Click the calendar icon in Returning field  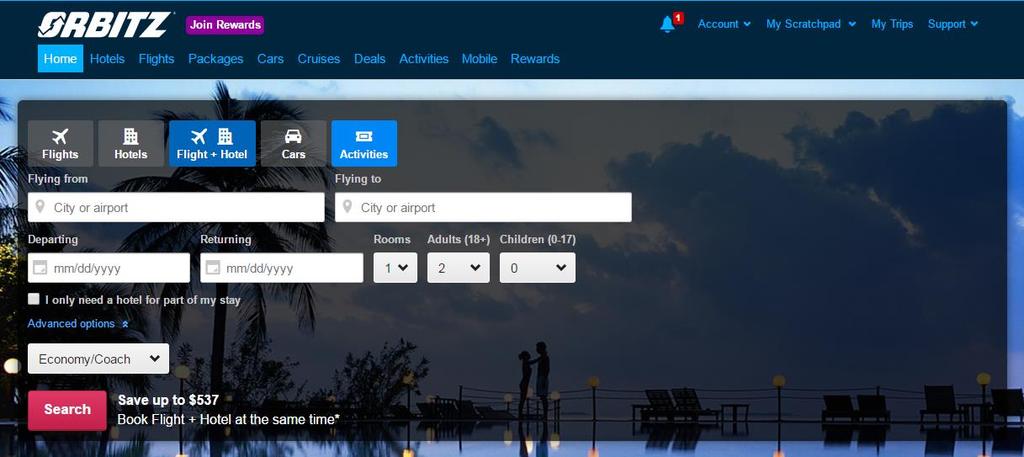(212, 268)
